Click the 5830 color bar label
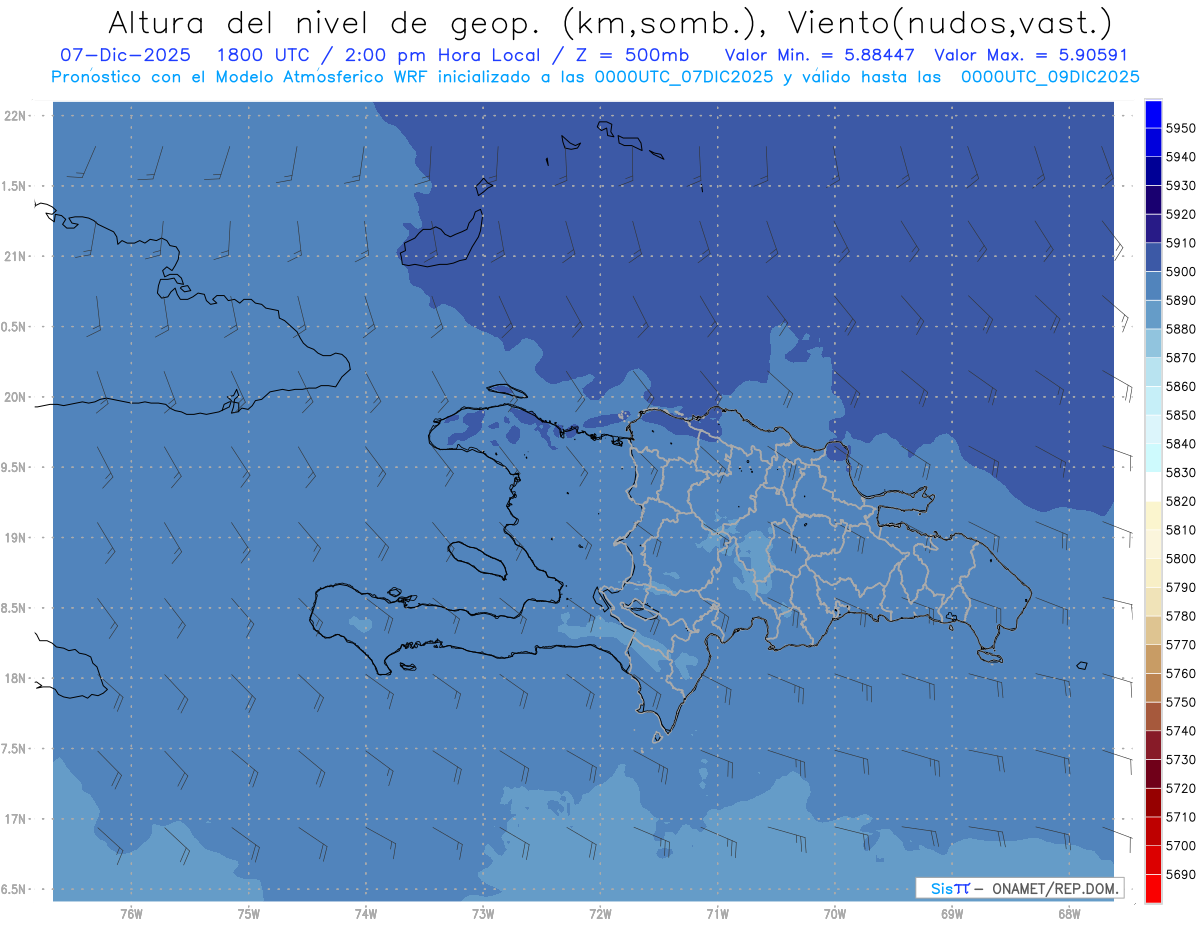 coord(1180,472)
